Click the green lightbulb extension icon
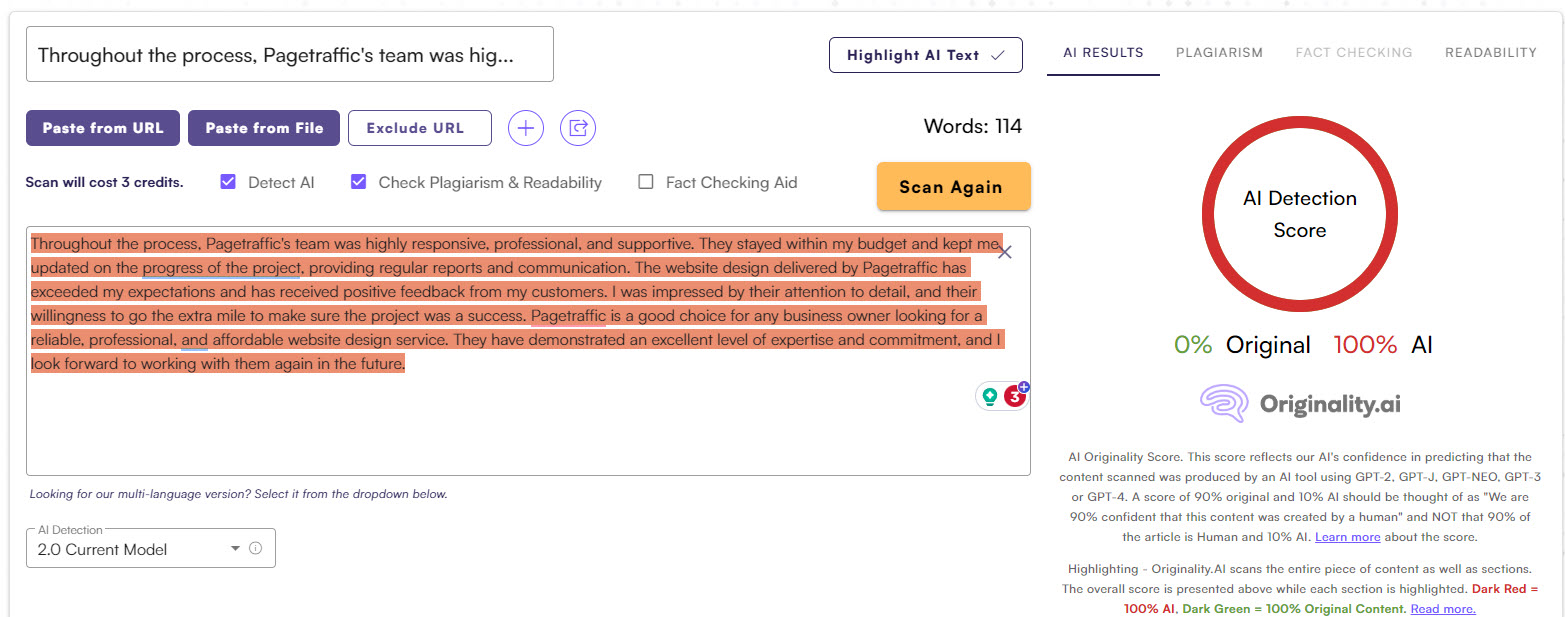 click(x=990, y=396)
